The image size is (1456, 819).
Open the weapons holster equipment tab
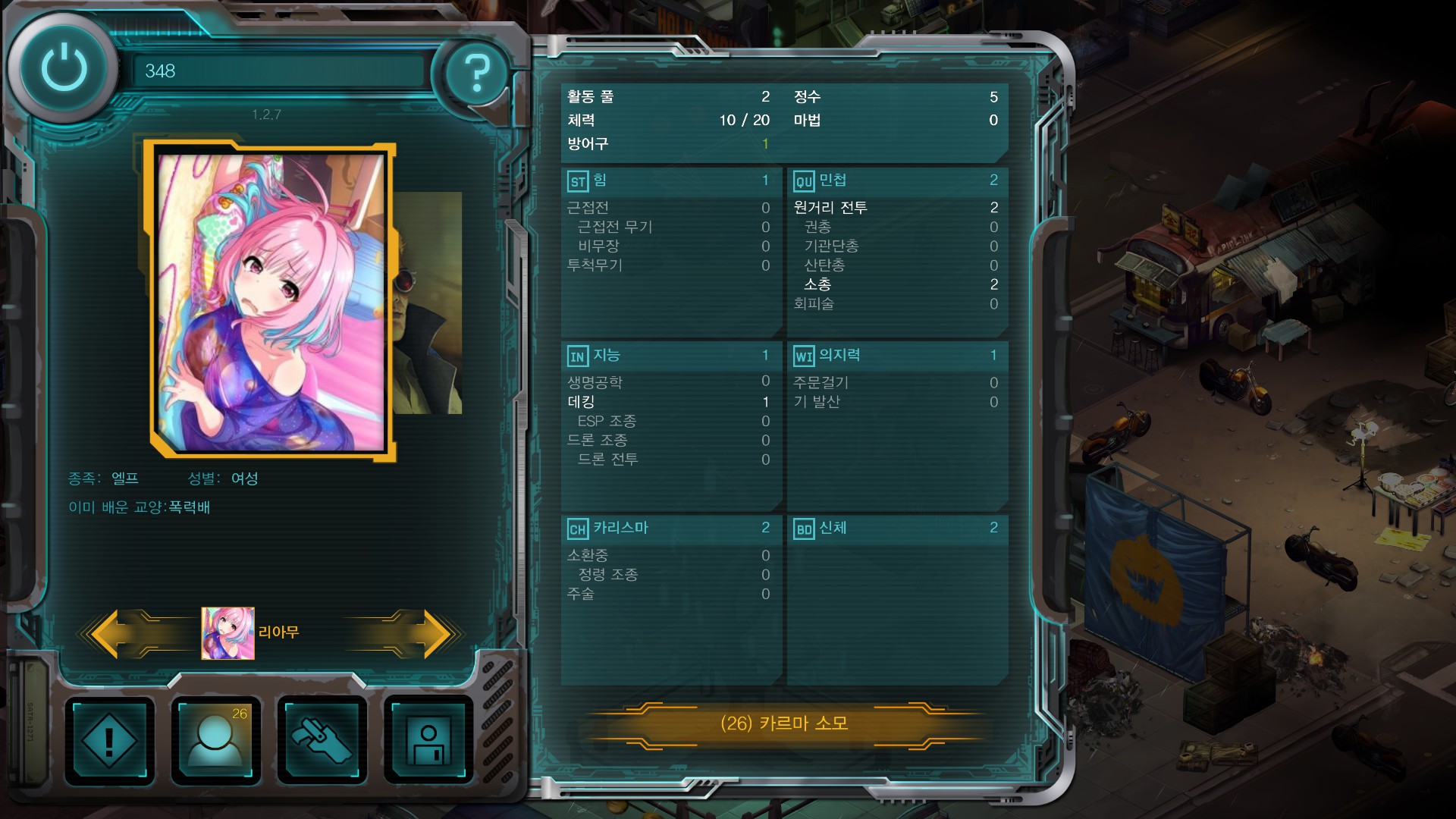coord(322,740)
